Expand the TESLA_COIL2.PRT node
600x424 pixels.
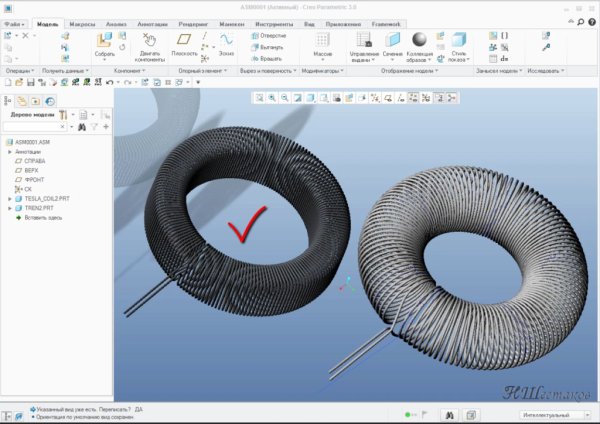point(10,199)
